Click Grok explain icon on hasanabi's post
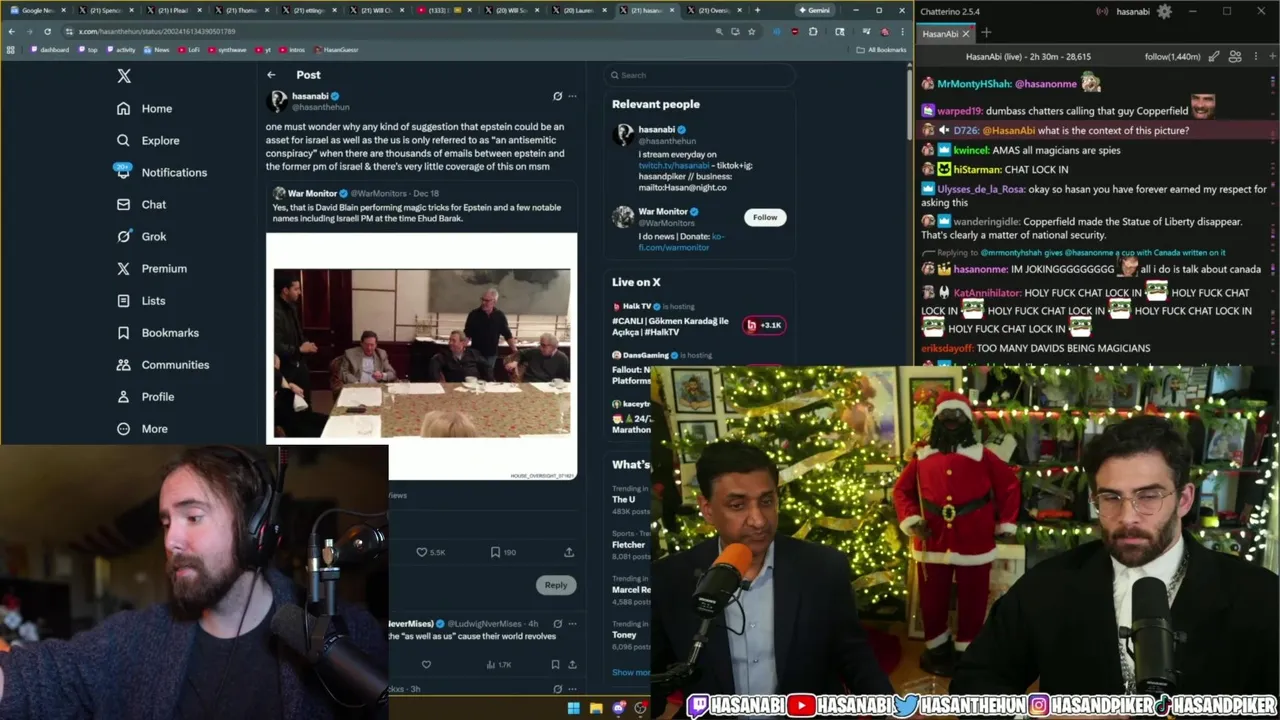1280x720 pixels. (557, 96)
